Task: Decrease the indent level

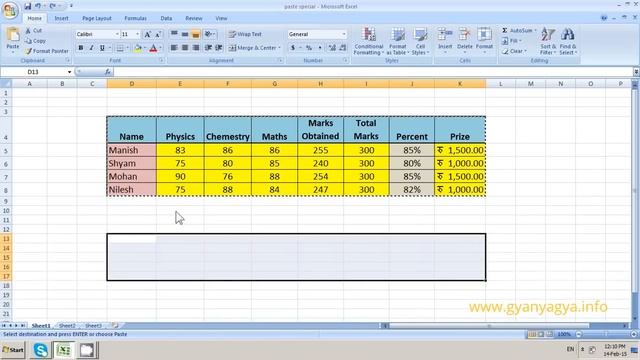Action: (x=208, y=48)
